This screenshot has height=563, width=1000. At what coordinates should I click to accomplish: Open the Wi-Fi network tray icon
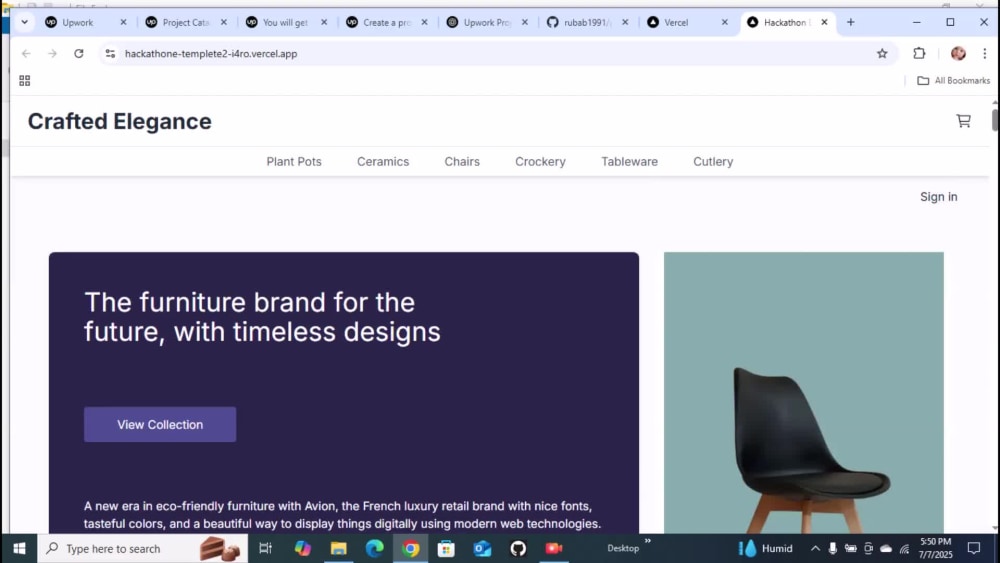[x=904, y=548]
